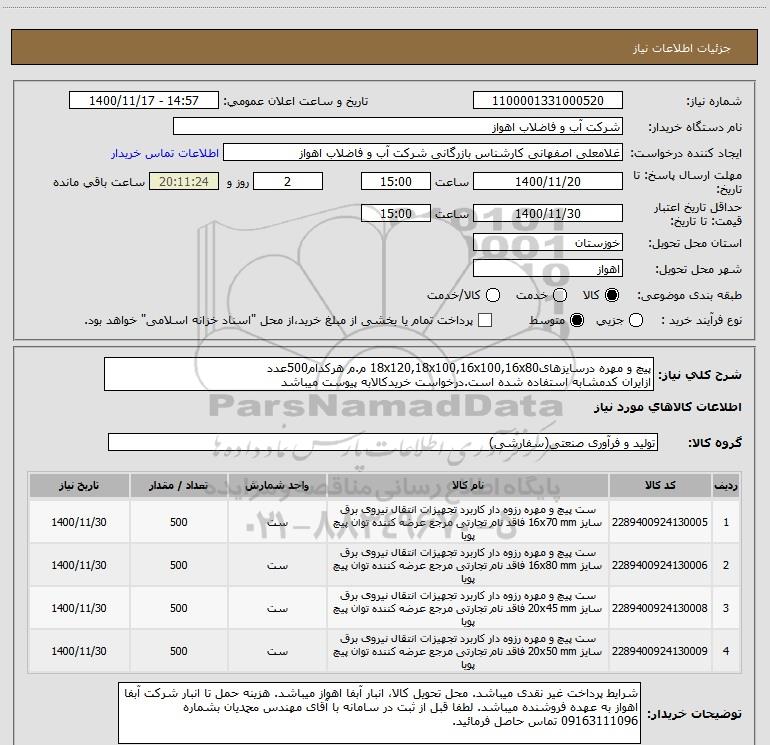Viewport: 770px width, 745px height.
Task: Click quantity 500 in row 3
Action: (179, 608)
